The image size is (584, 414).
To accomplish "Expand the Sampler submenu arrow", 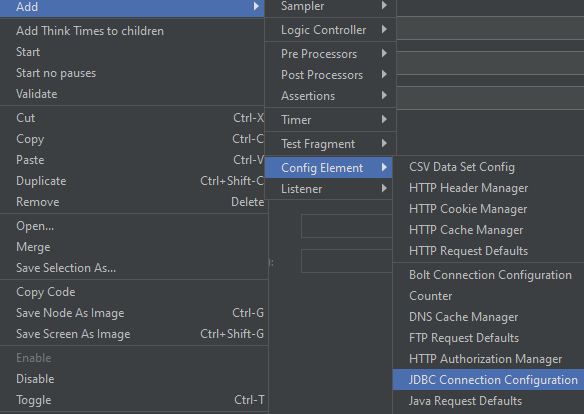I will pyautogui.click(x=384, y=6).
